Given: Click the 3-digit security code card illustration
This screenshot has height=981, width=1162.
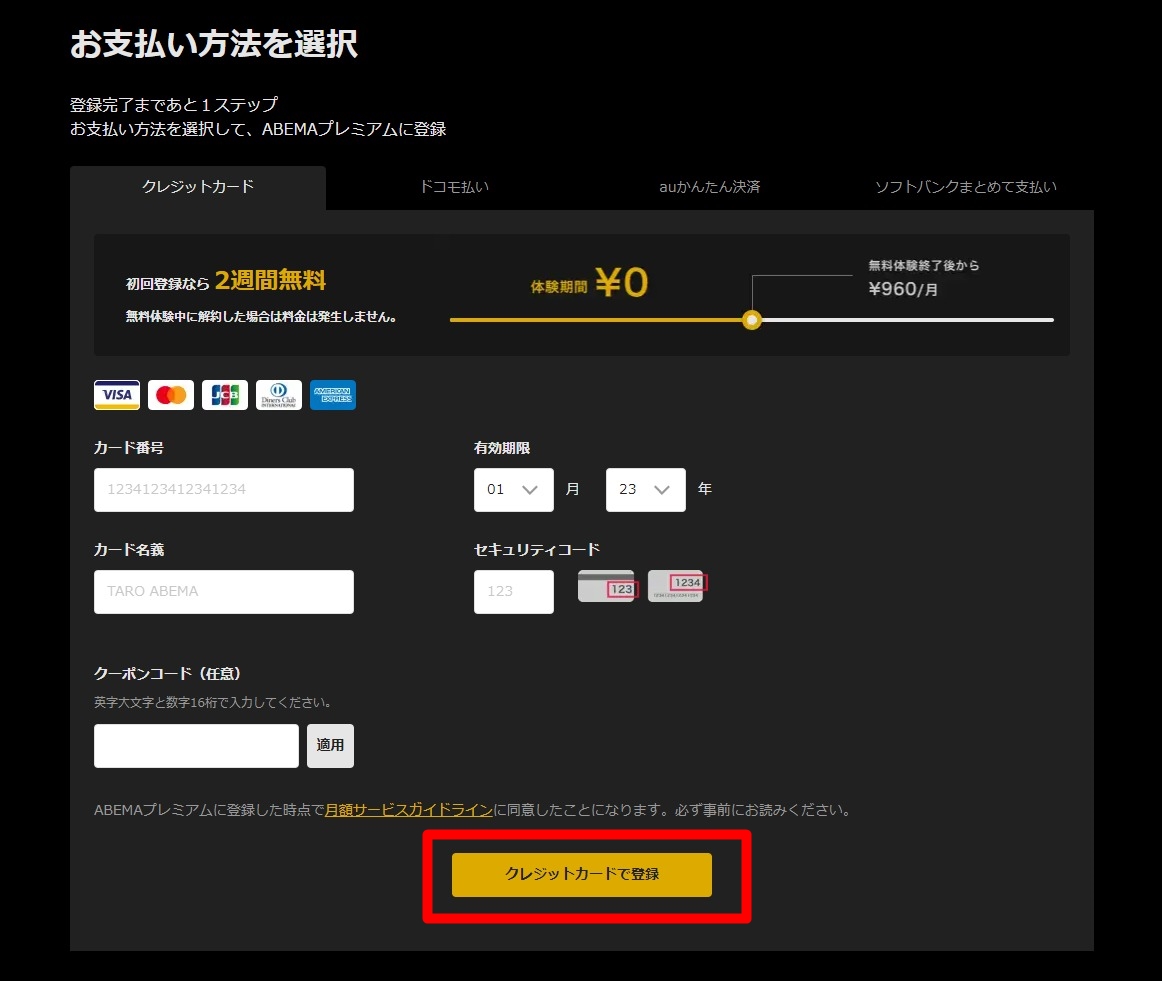Looking at the screenshot, I should tap(608, 586).
